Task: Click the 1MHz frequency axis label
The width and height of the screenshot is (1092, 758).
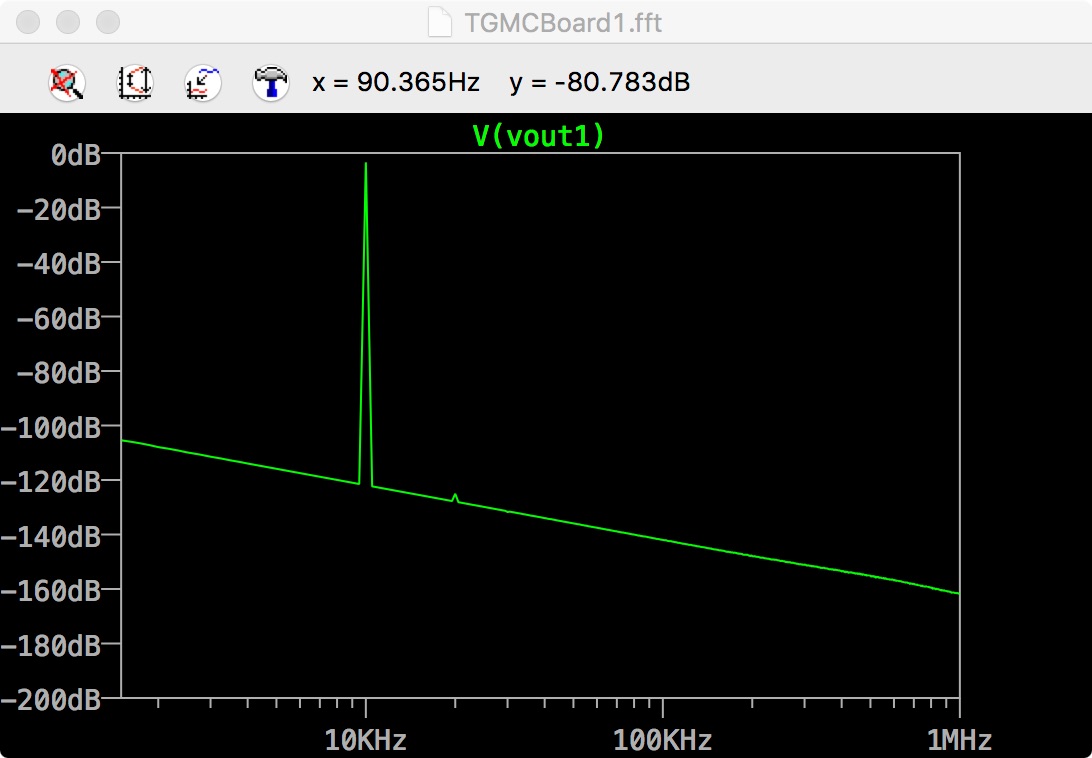Action: [959, 740]
